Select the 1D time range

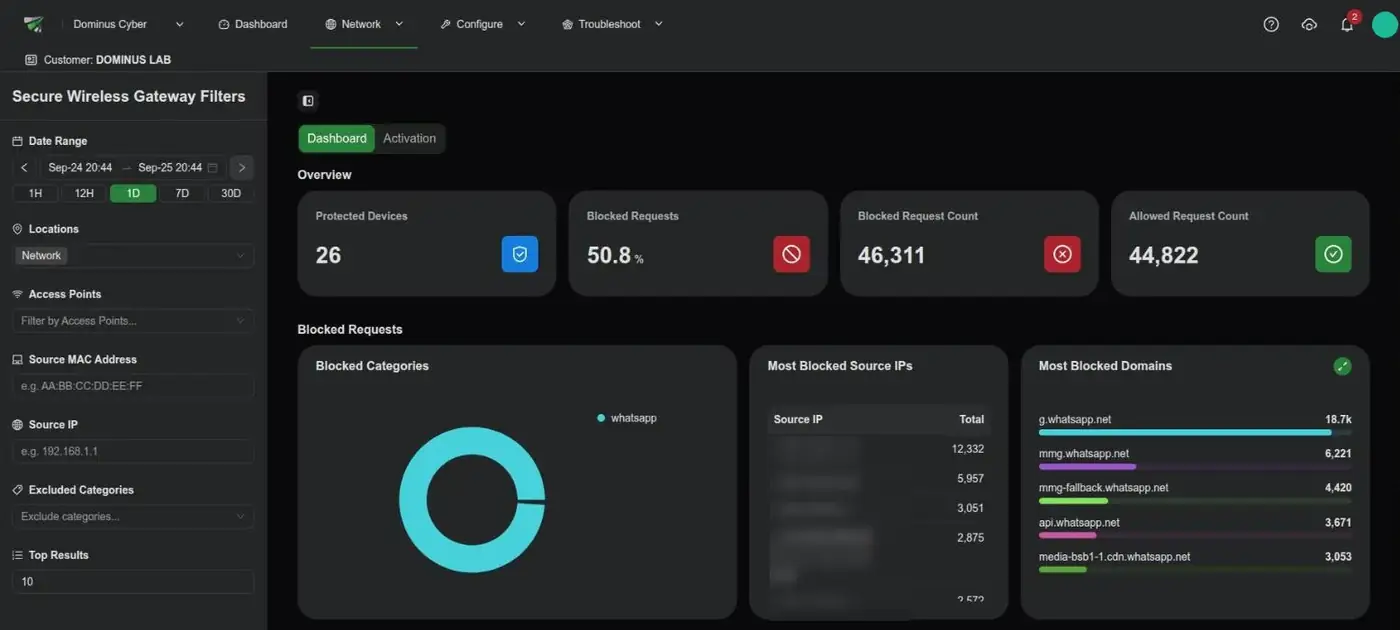point(133,193)
